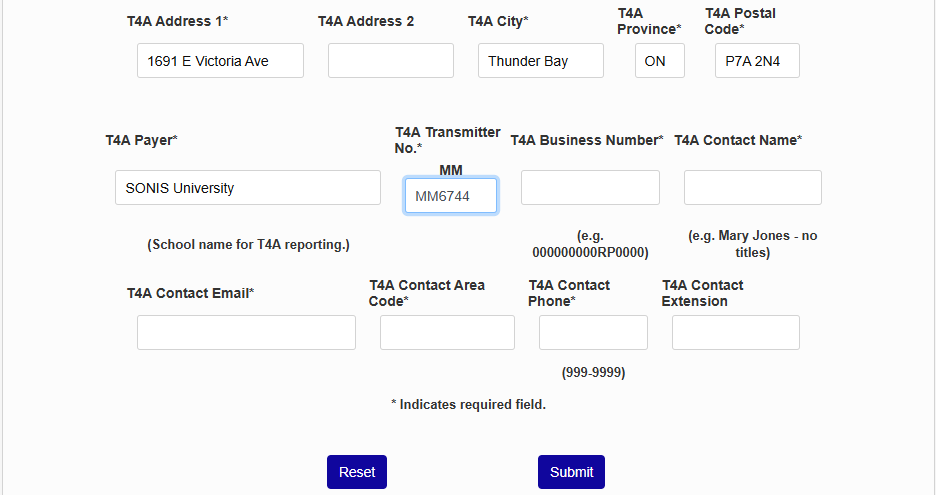Viewport: 936px width, 495px height.
Task: Select the T4A Contact Extension field
Action: [x=735, y=333]
